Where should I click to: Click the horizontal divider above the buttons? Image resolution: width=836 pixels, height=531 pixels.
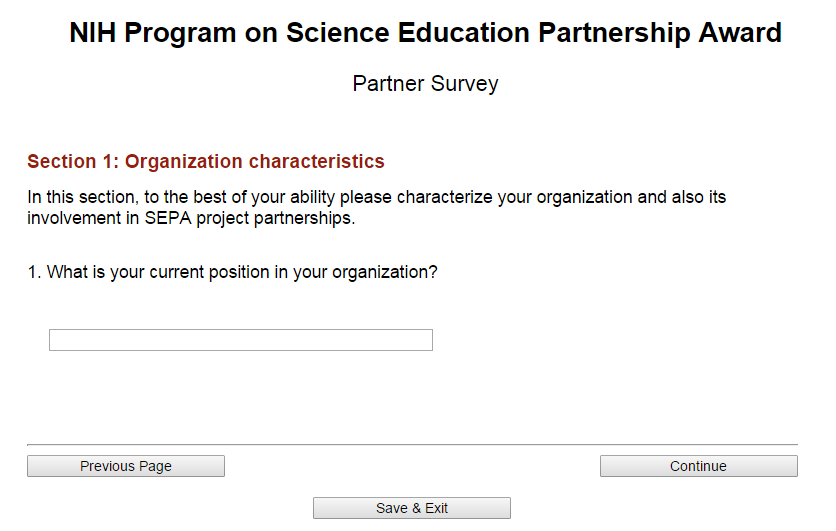[412, 444]
